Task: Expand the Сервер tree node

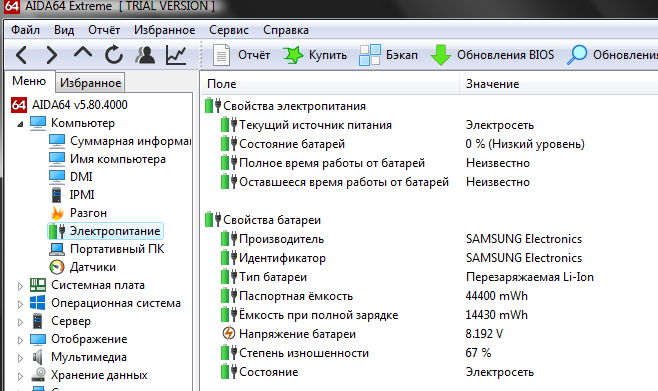Action: pos(20,322)
